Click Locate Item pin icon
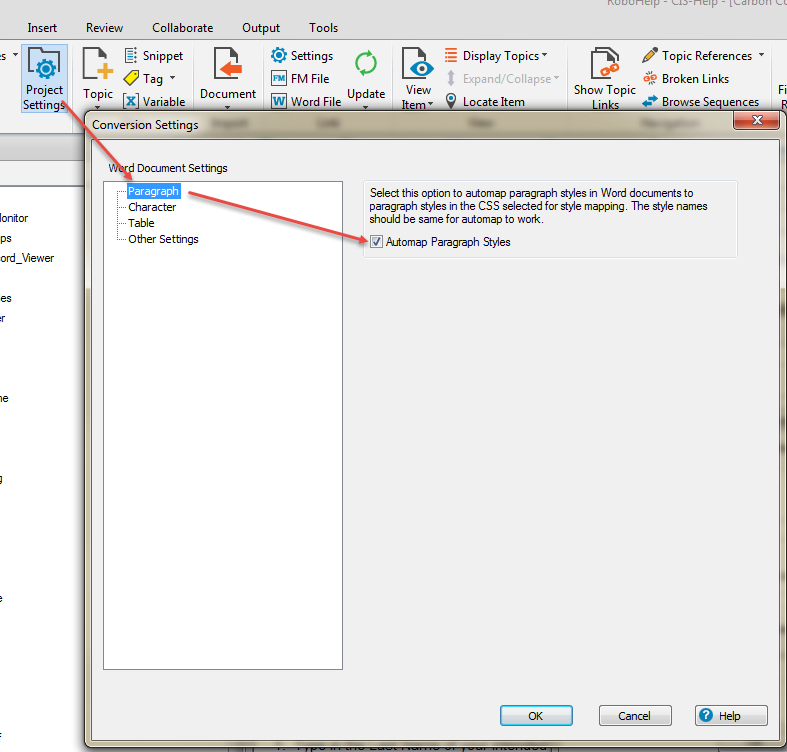This screenshot has height=752, width=787. coord(451,101)
